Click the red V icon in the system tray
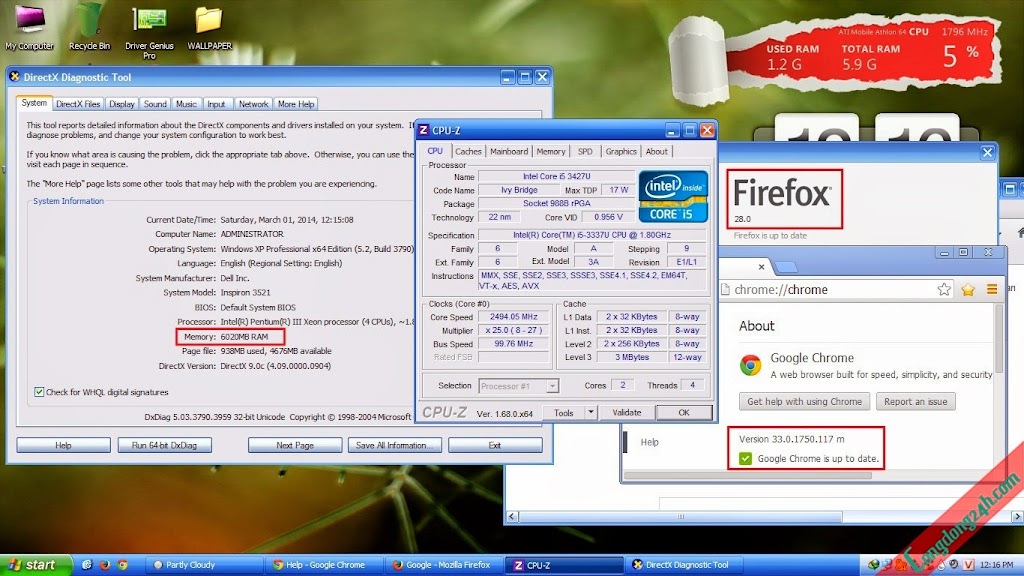Viewport: 1024px width, 576px height. [x=968, y=565]
